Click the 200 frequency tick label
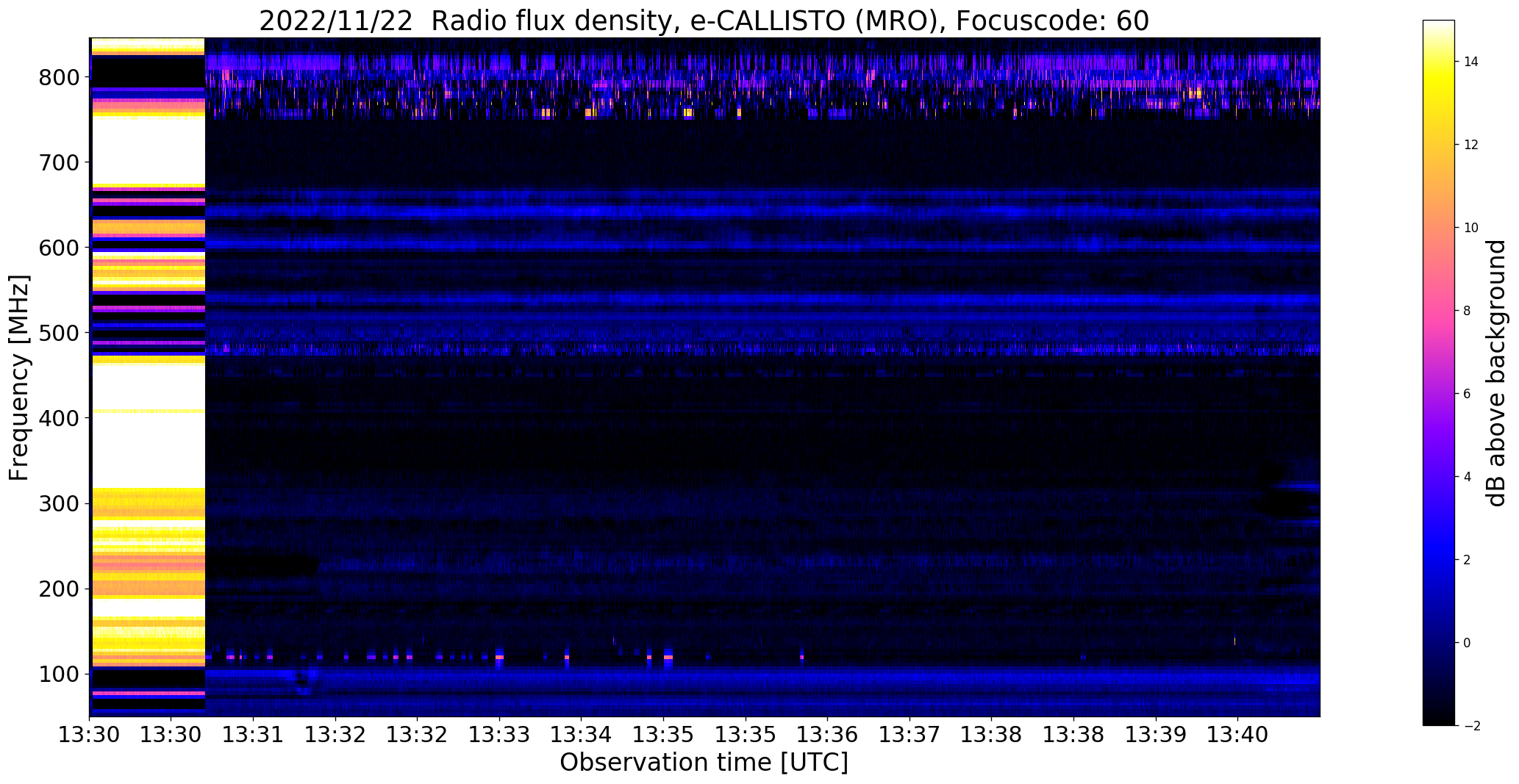Viewport: 1519px width, 784px height. (59, 589)
